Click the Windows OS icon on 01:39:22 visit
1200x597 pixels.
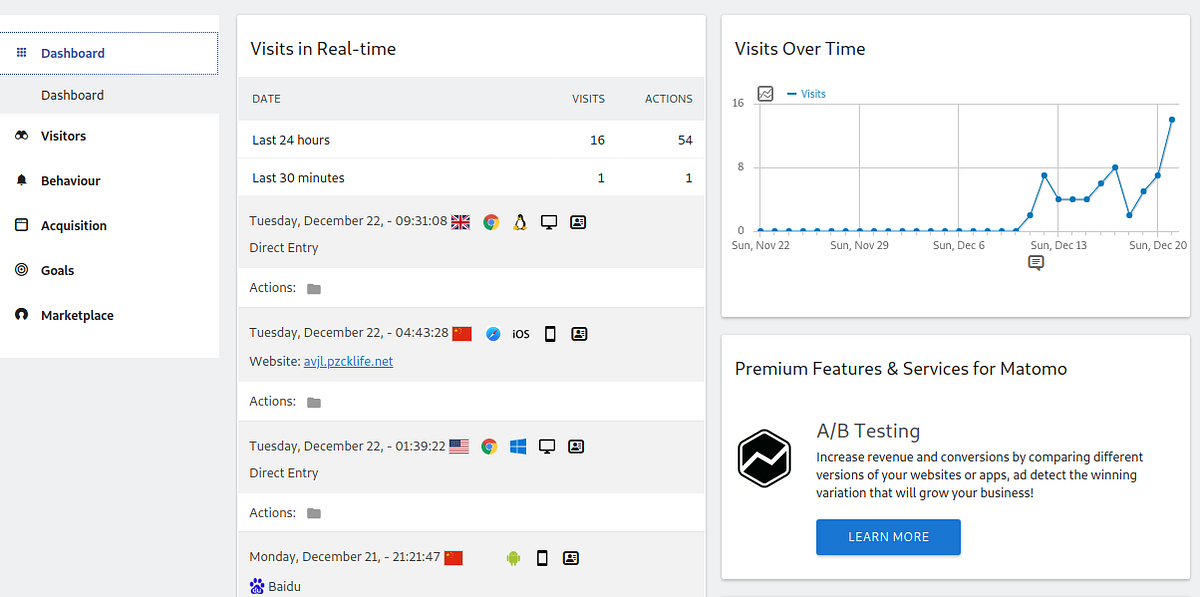click(518, 447)
